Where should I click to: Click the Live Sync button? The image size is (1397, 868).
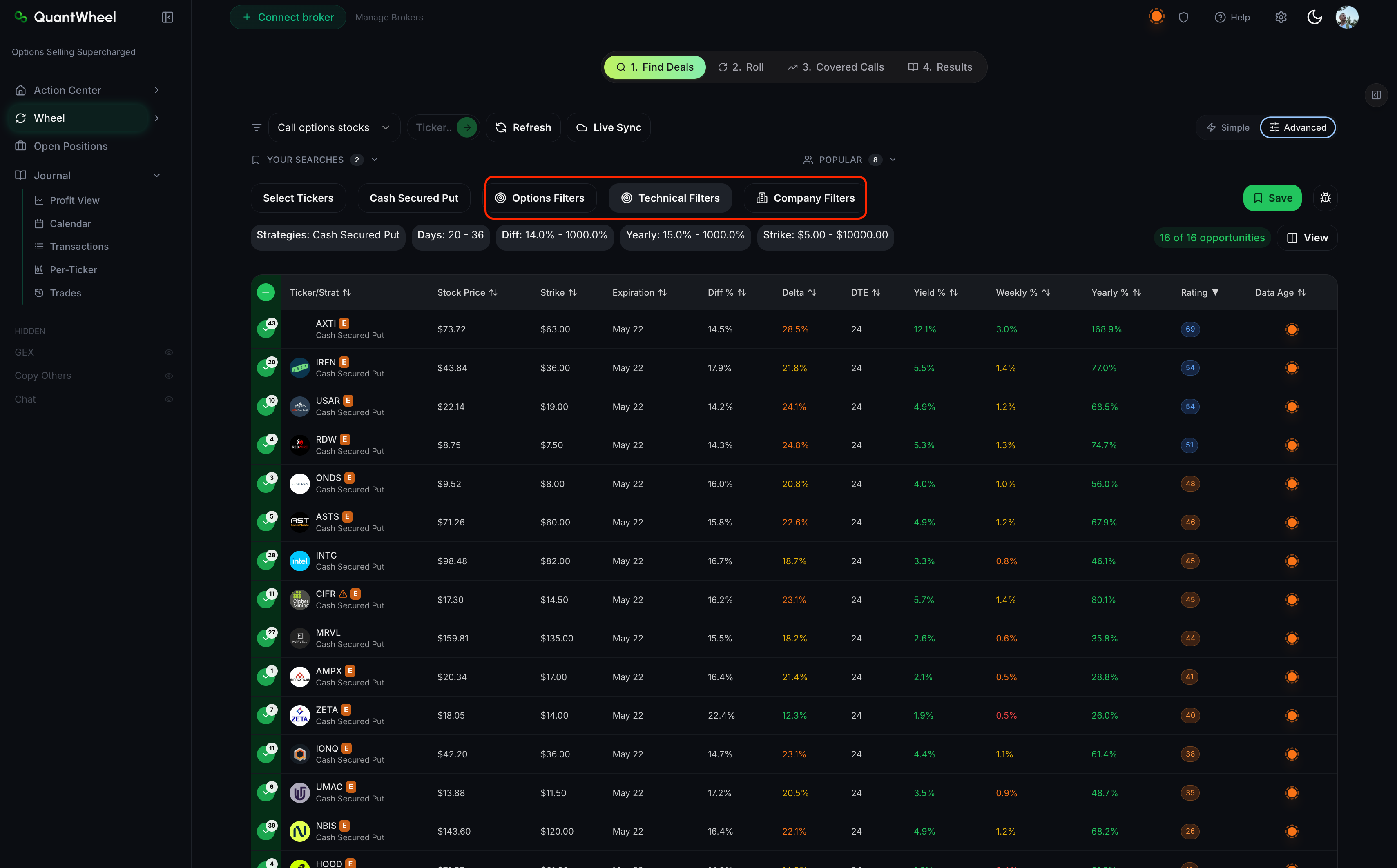coord(608,127)
